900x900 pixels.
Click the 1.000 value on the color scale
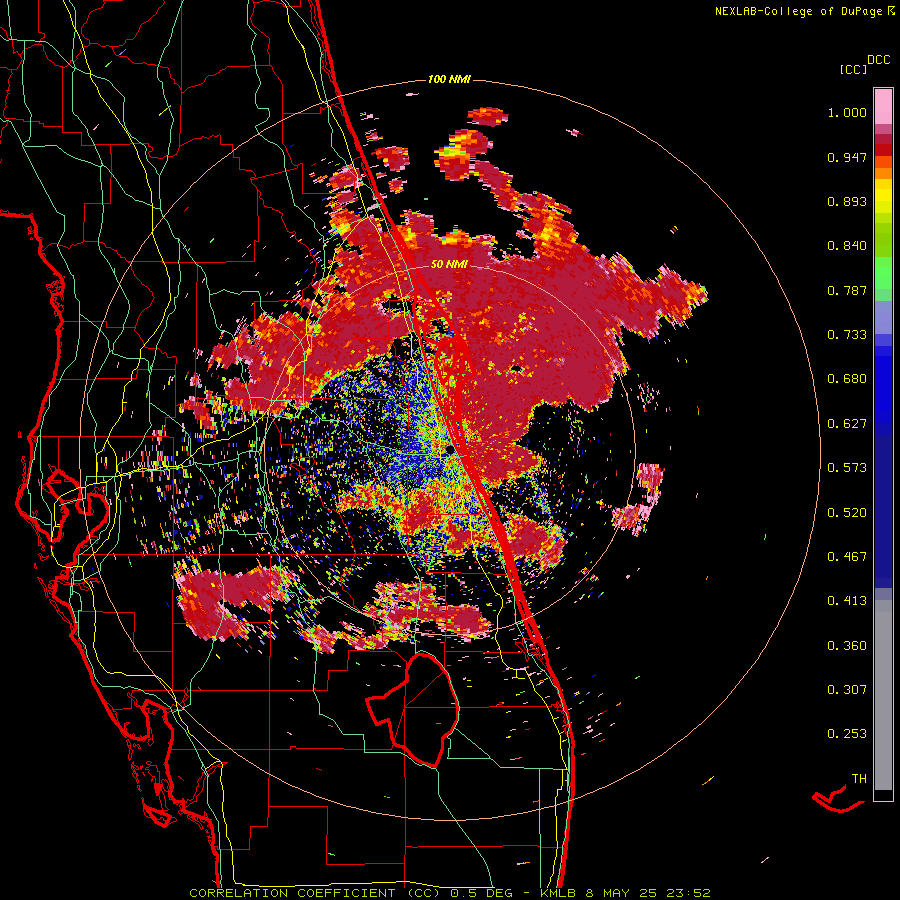[847, 112]
